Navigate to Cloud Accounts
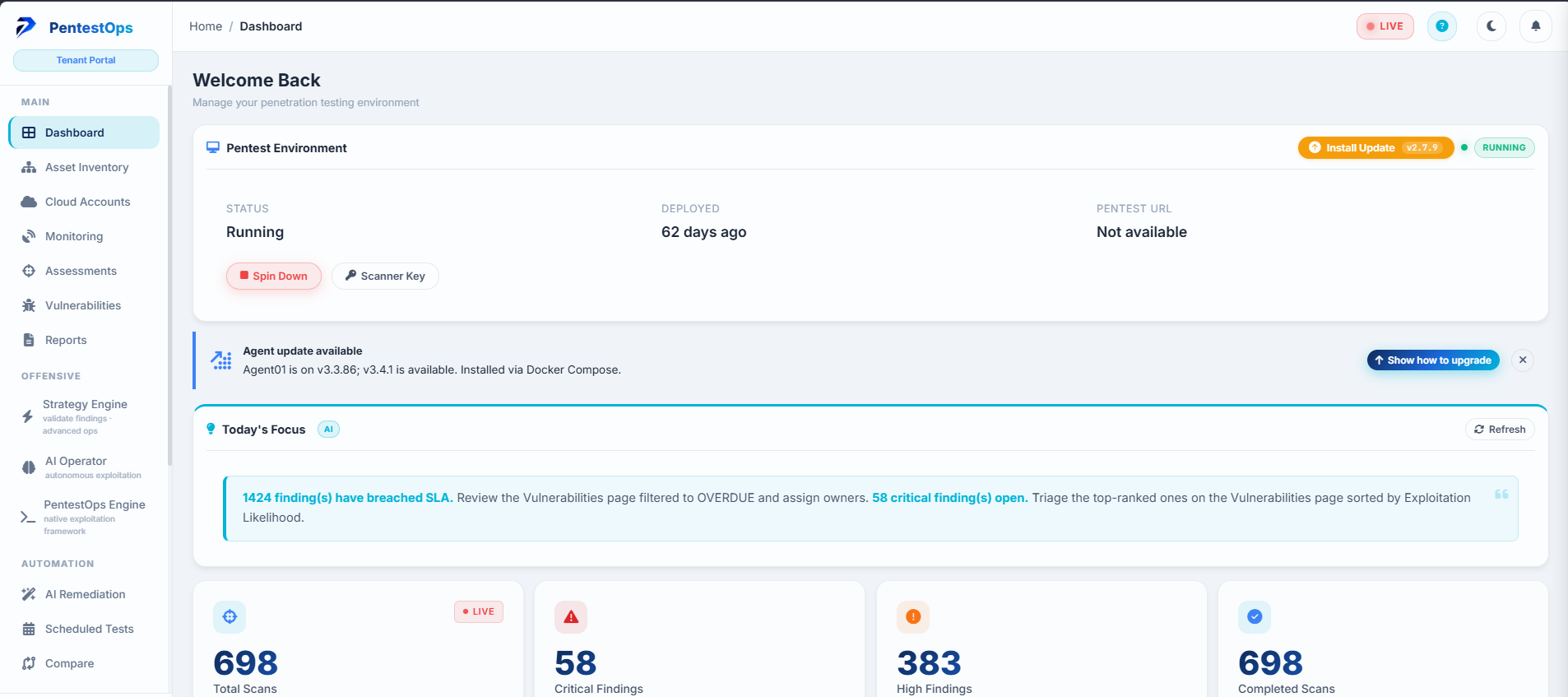This screenshot has width=1568, height=697. pyautogui.click(x=84, y=202)
